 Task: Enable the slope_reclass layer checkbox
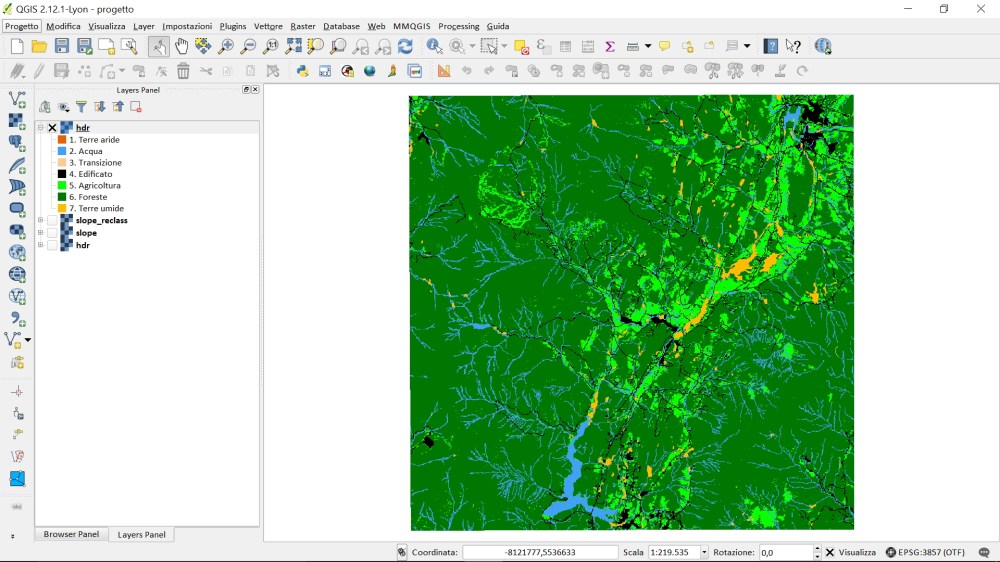(x=53, y=220)
